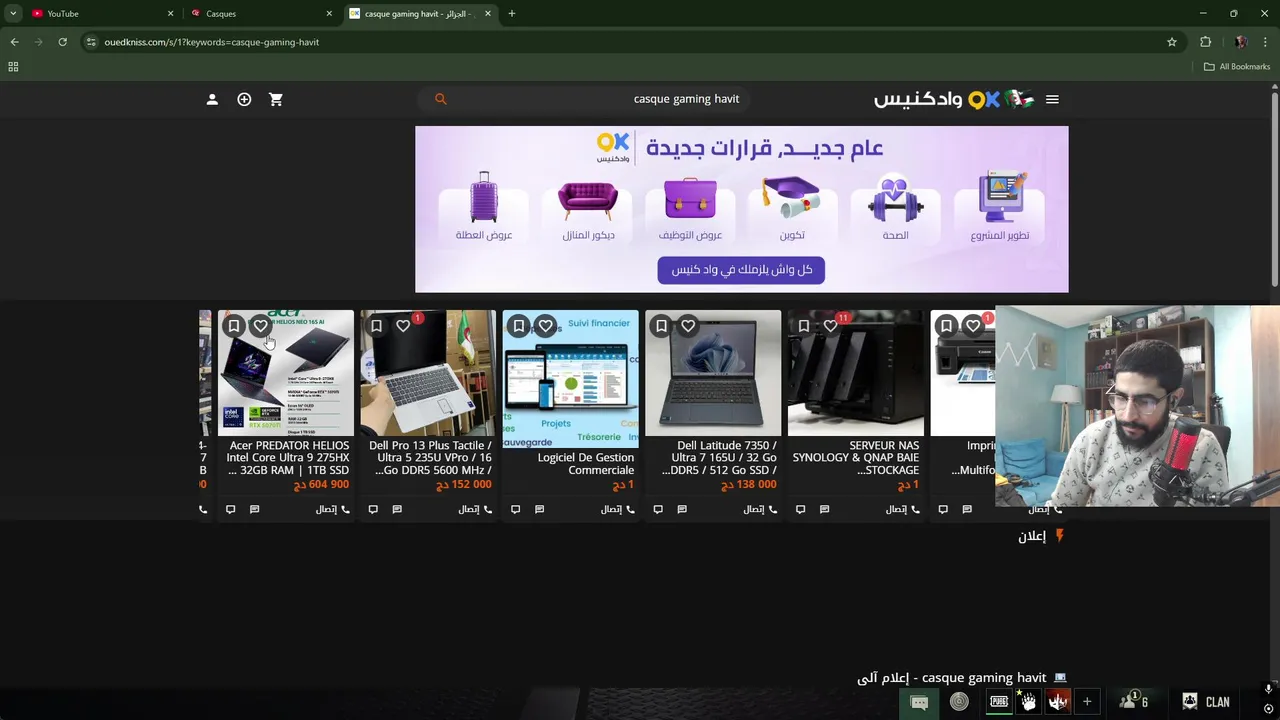The width and height of the screenshot is (1280, 720).
Task: Open the shopping cart icon
Action: [x=276, y=99]
